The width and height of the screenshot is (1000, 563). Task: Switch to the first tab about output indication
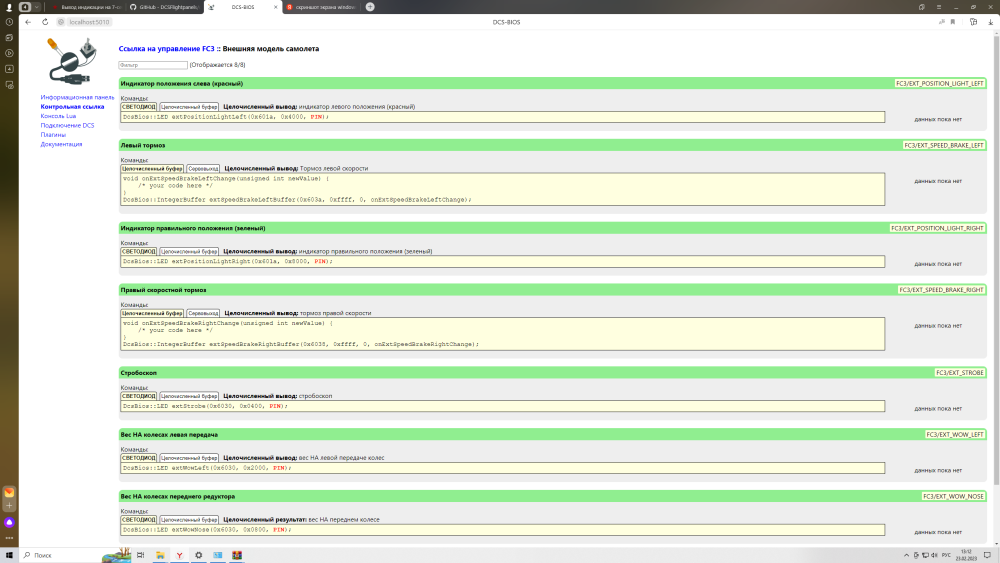tap(86, 7)
